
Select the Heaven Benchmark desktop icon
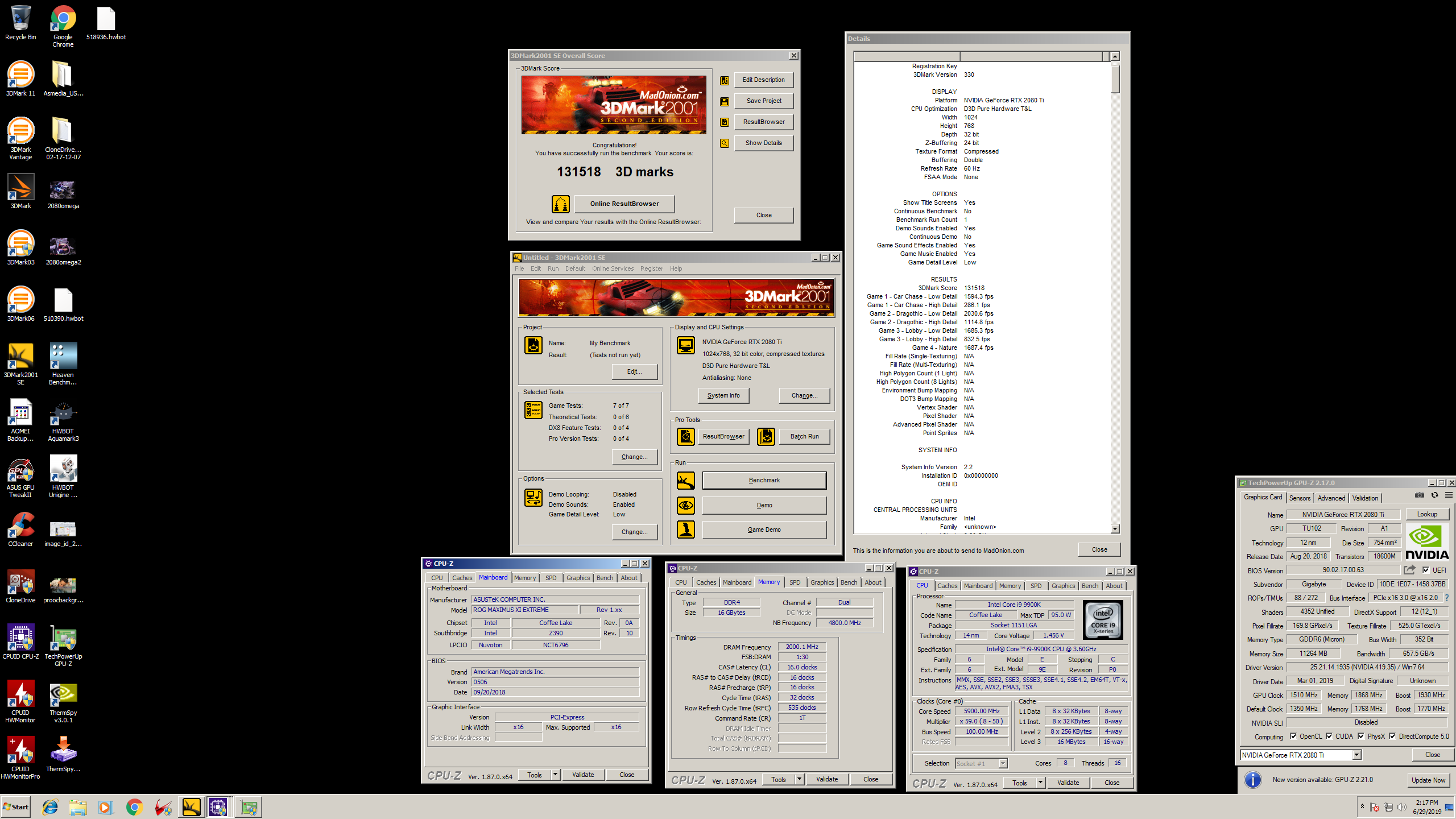pyautogui.click(x=63, y=364)
